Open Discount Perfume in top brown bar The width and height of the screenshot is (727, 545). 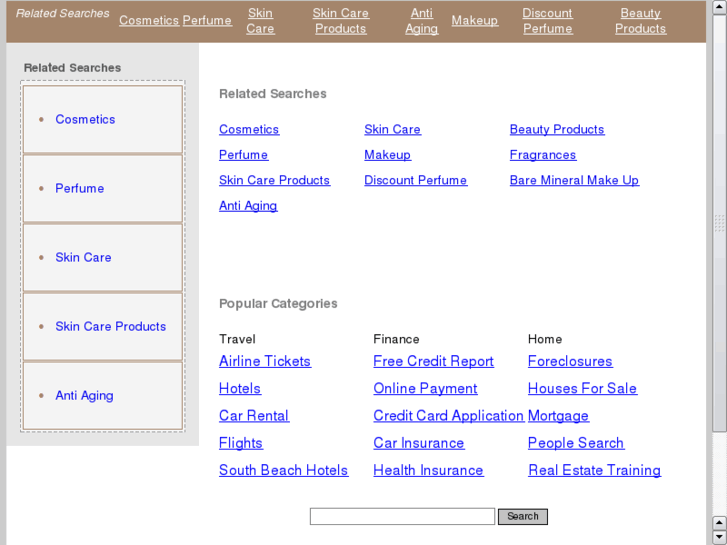[x=548, y=21]
